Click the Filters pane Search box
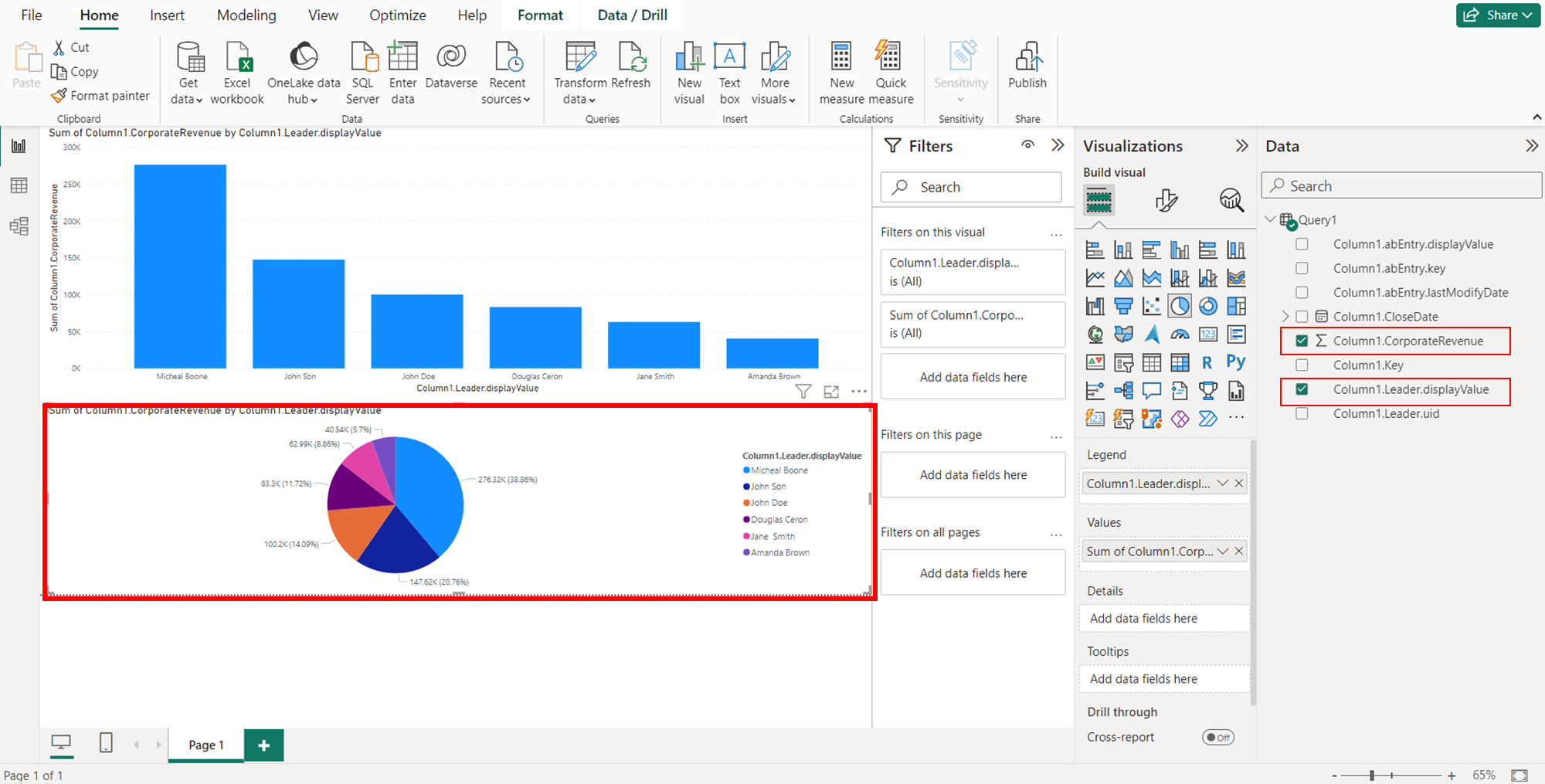Viewport: 1545px width, 784px height. [x=971, y=187]
